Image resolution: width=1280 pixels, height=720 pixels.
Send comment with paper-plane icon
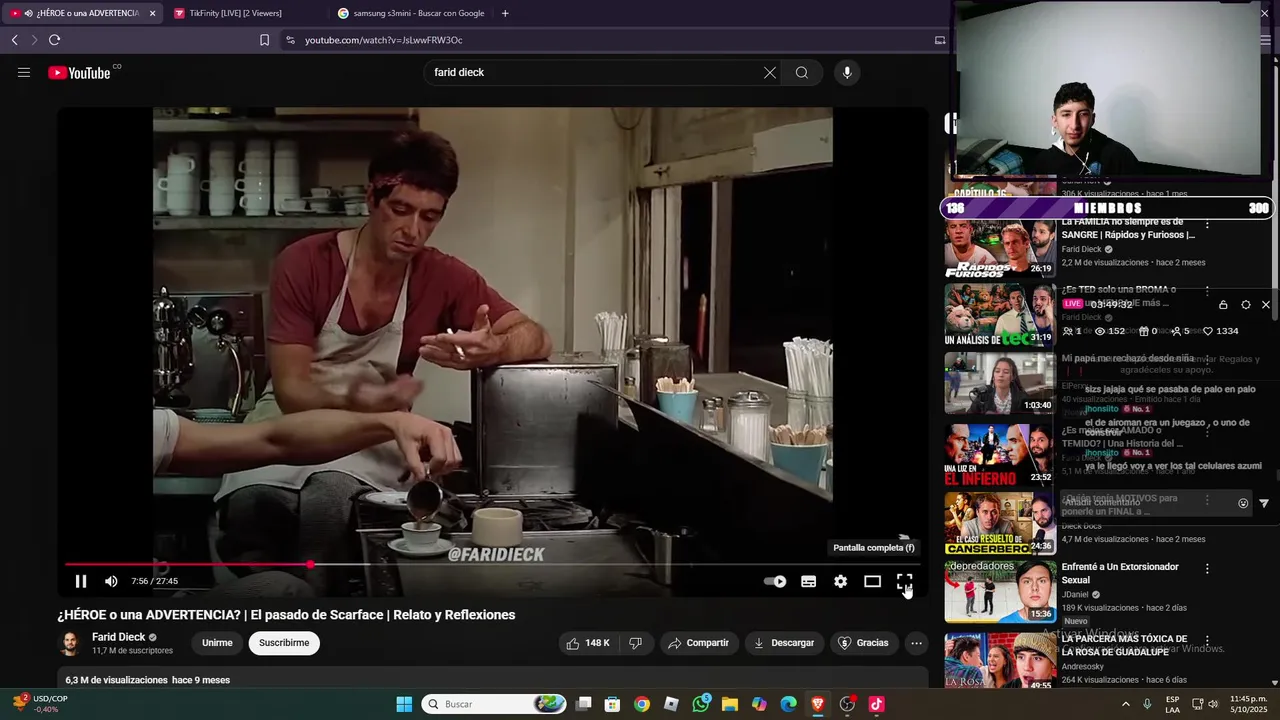point(1264,503)
